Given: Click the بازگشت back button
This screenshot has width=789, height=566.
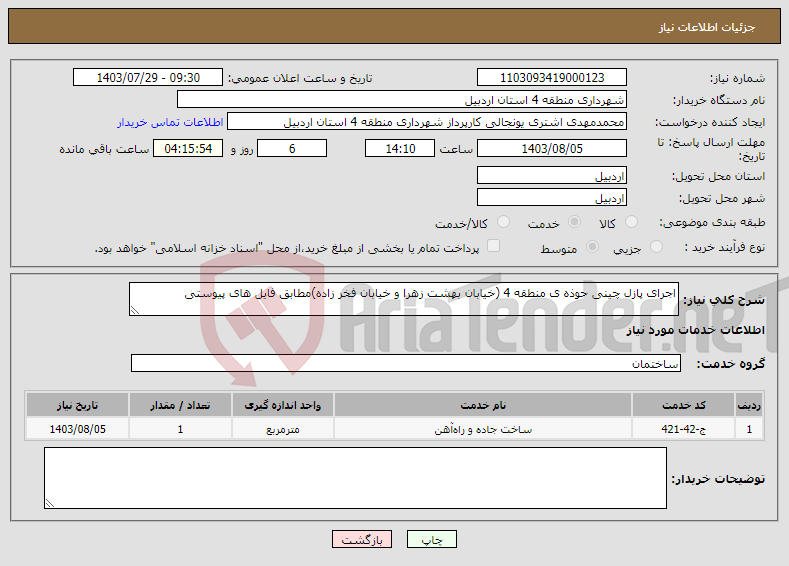Looking at the screenshot, I should pos(362,539).
